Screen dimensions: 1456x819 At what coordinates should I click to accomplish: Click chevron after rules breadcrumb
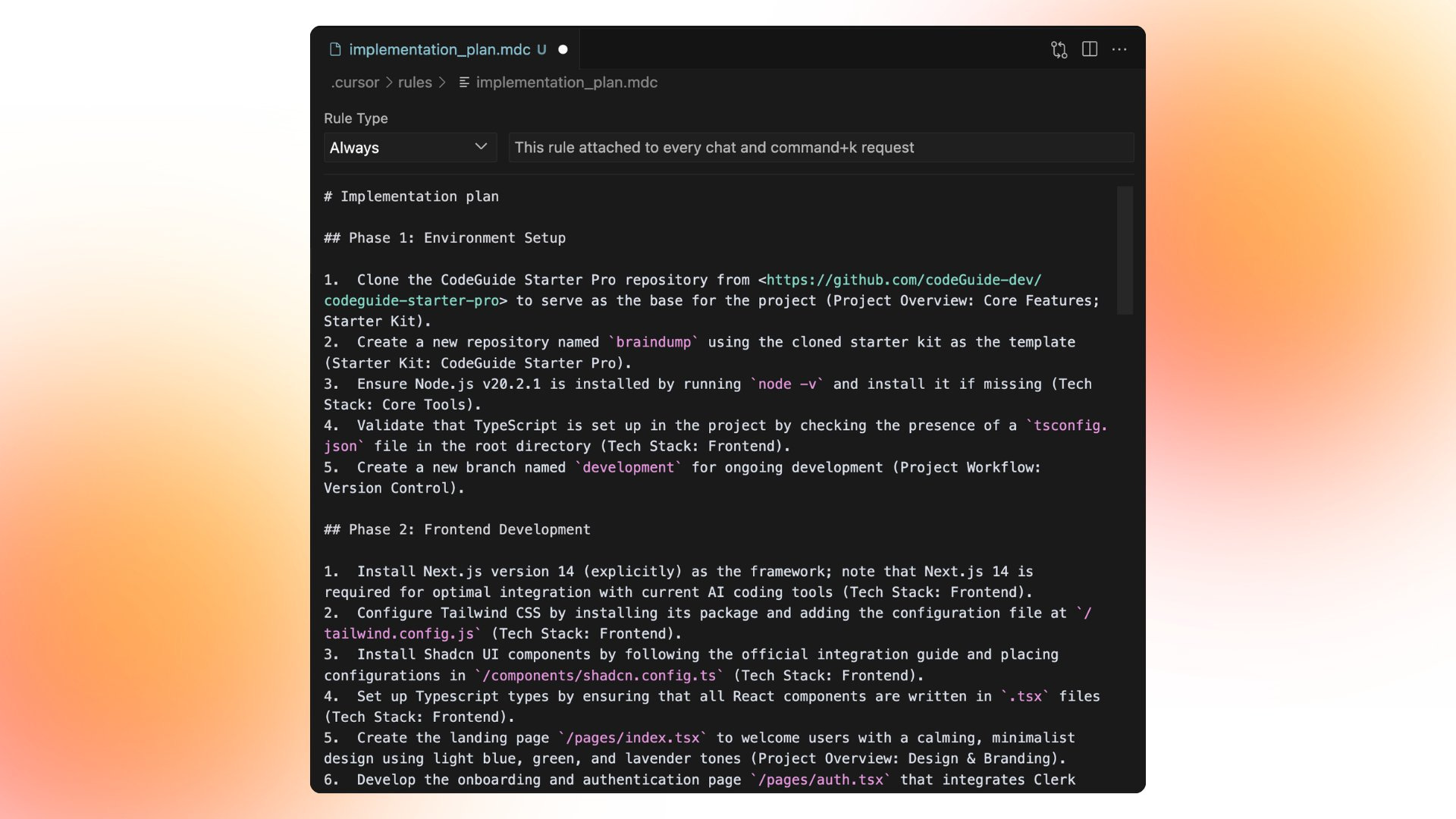point(442,82)
